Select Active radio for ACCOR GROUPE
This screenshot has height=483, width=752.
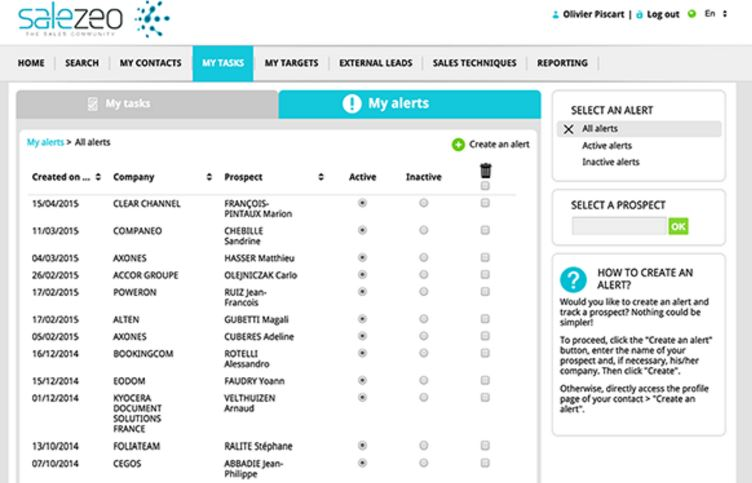tap(362, 275)
